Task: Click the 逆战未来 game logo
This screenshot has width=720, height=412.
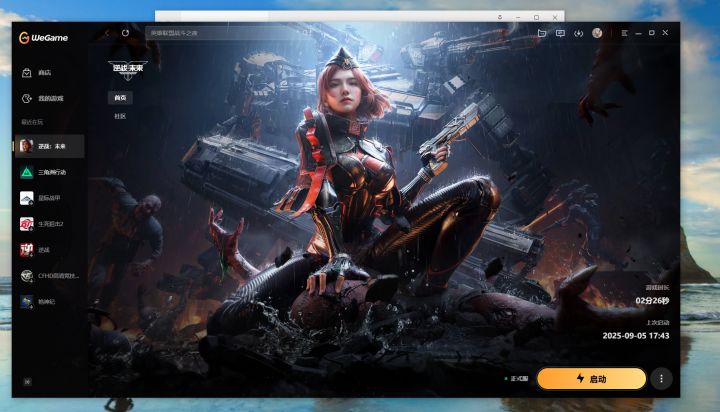Action: pos(128,70)
